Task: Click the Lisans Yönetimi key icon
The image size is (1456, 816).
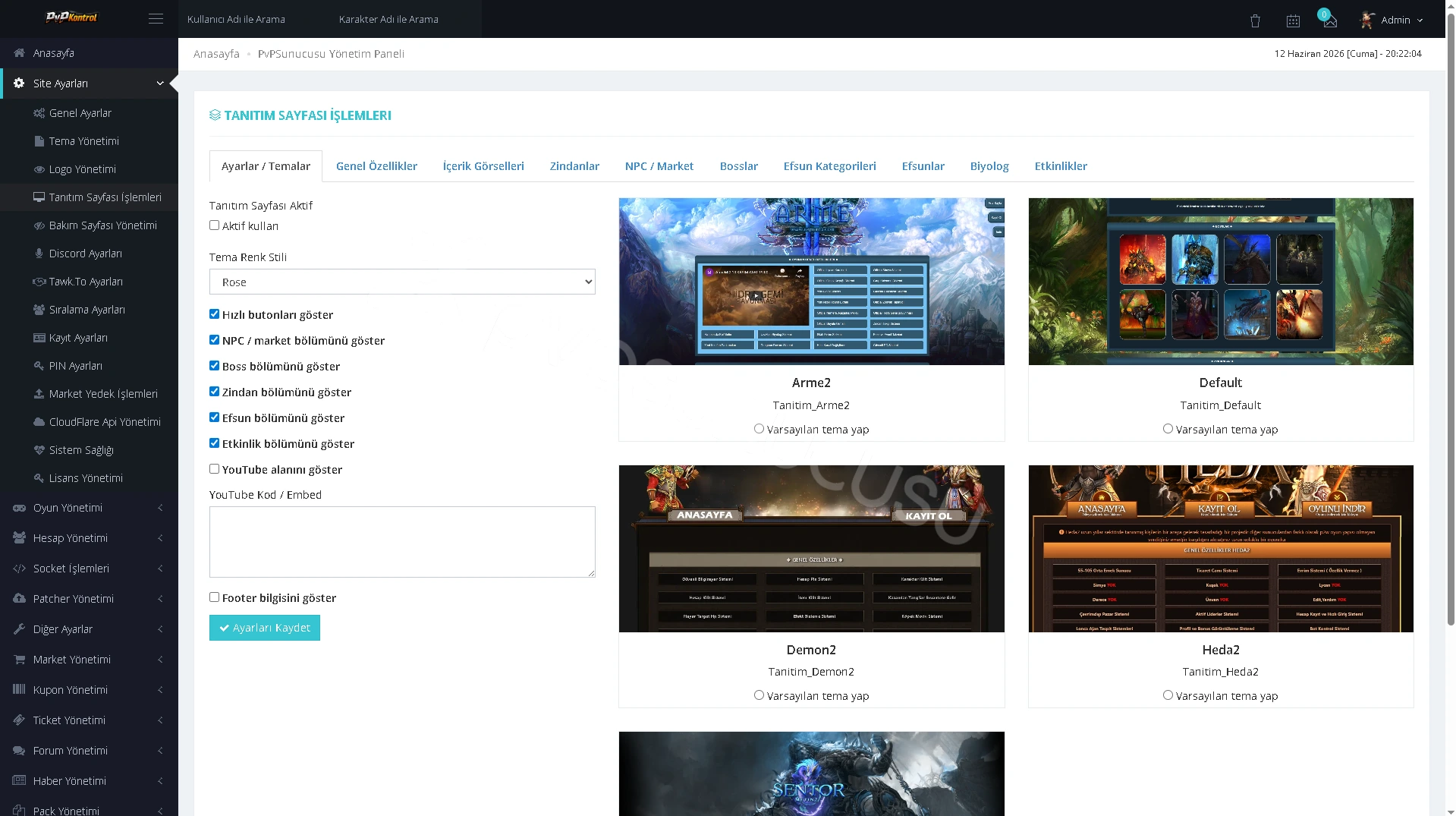Action: click(x=39, y=478)
